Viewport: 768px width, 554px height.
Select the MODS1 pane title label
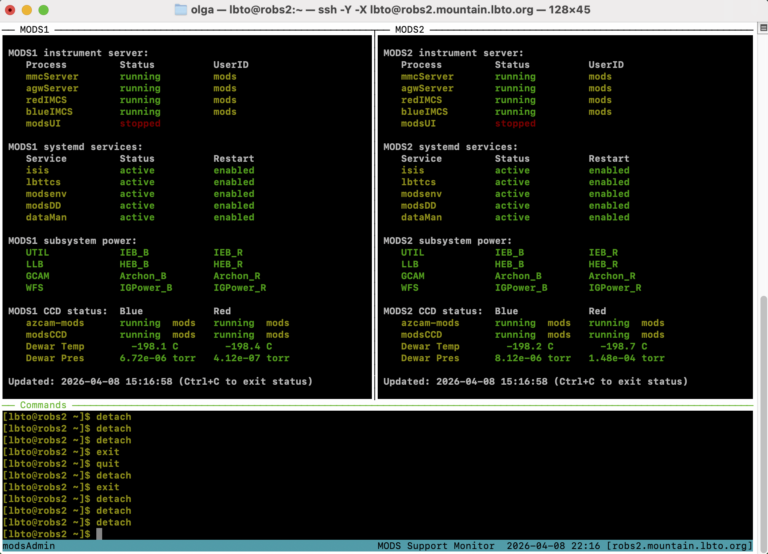tap(34, 30)
